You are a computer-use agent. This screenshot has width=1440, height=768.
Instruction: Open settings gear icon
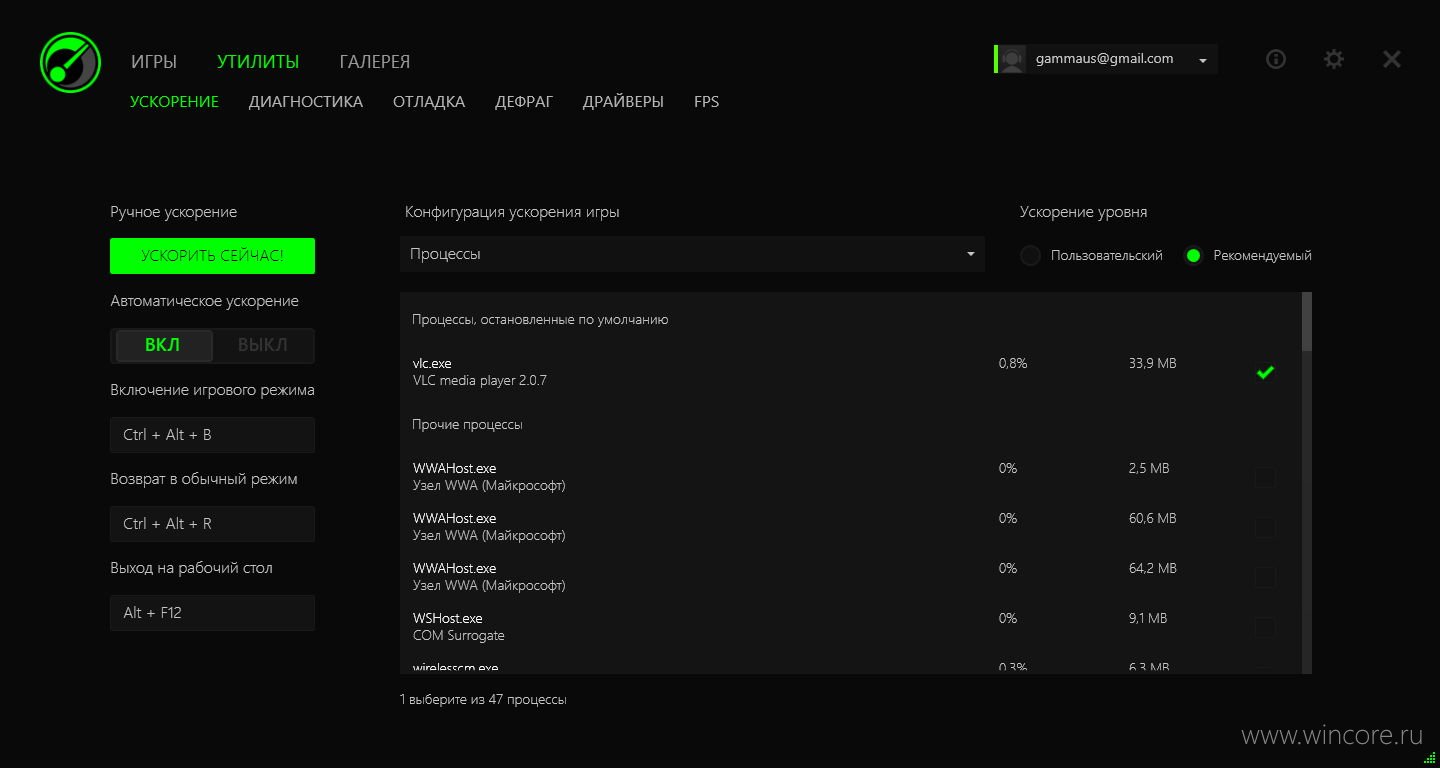click(x=1334, y=59)
